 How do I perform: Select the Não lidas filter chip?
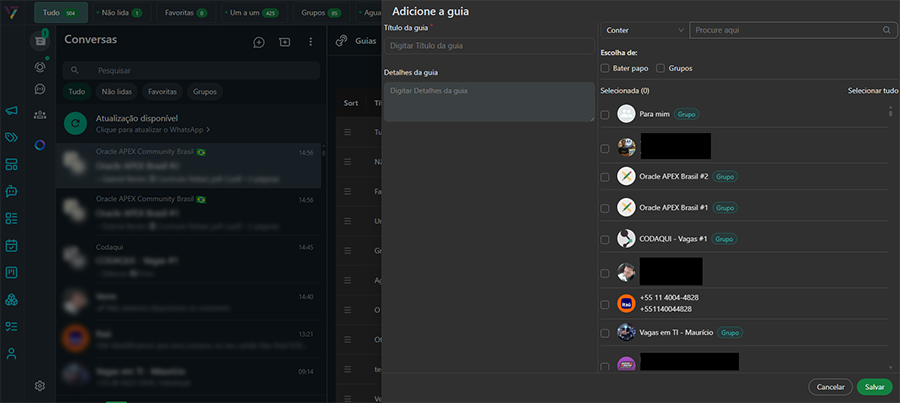[x=117, y=91]
